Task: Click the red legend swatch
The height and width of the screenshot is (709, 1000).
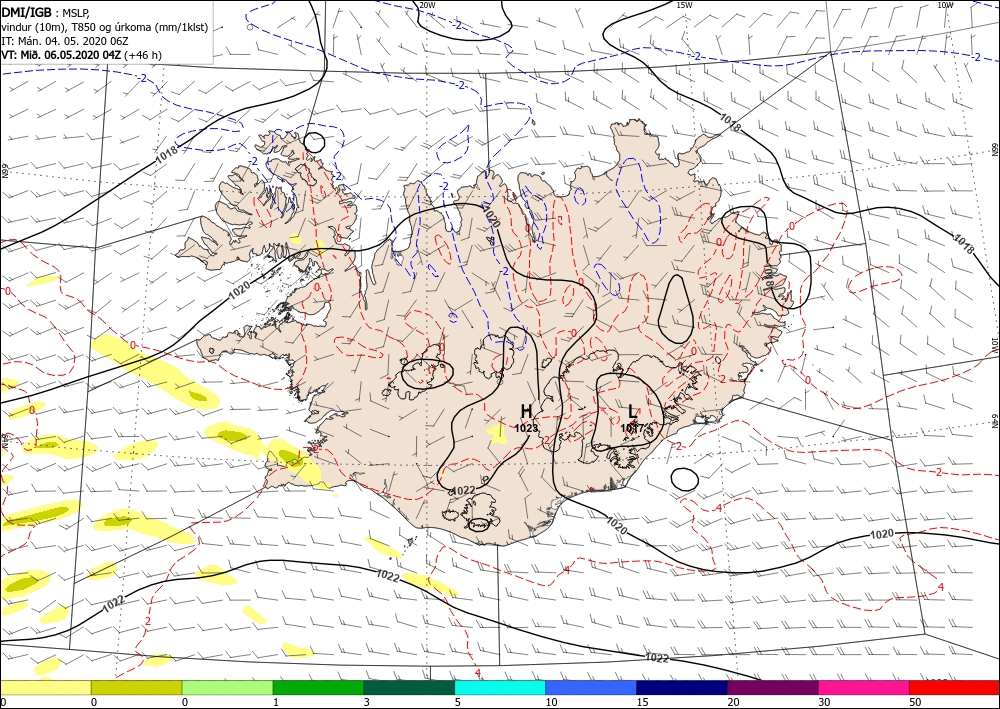Action: (954, 687)
